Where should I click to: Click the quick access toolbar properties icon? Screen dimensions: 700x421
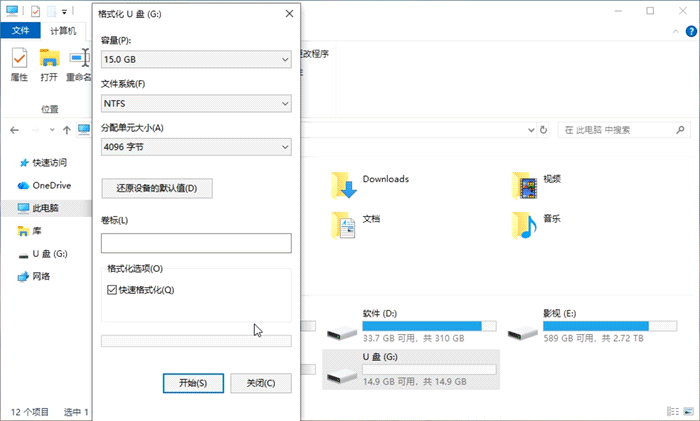coord(35,11)
